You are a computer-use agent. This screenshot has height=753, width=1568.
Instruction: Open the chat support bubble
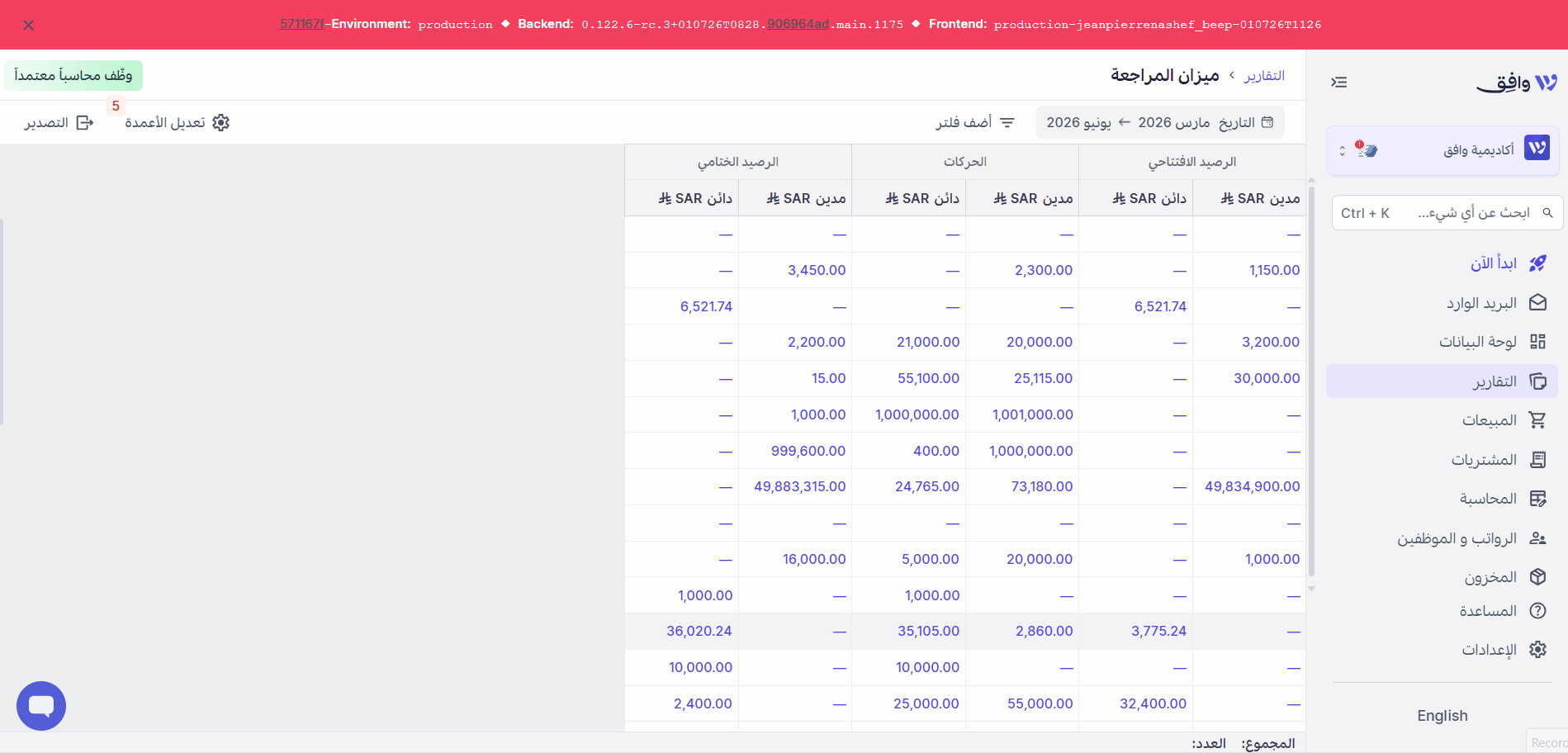(x=41, y=706)
